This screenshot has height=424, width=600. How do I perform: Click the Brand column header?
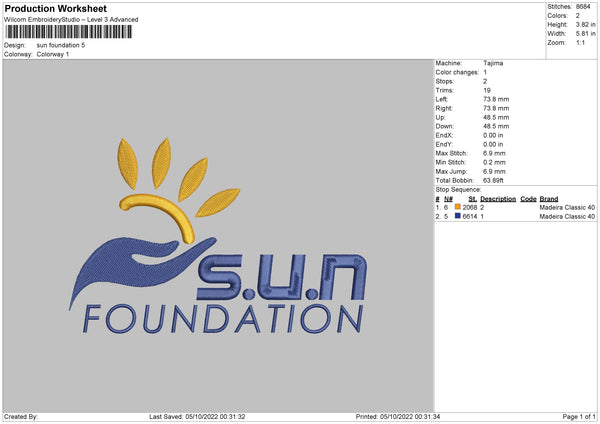[549, 199]
